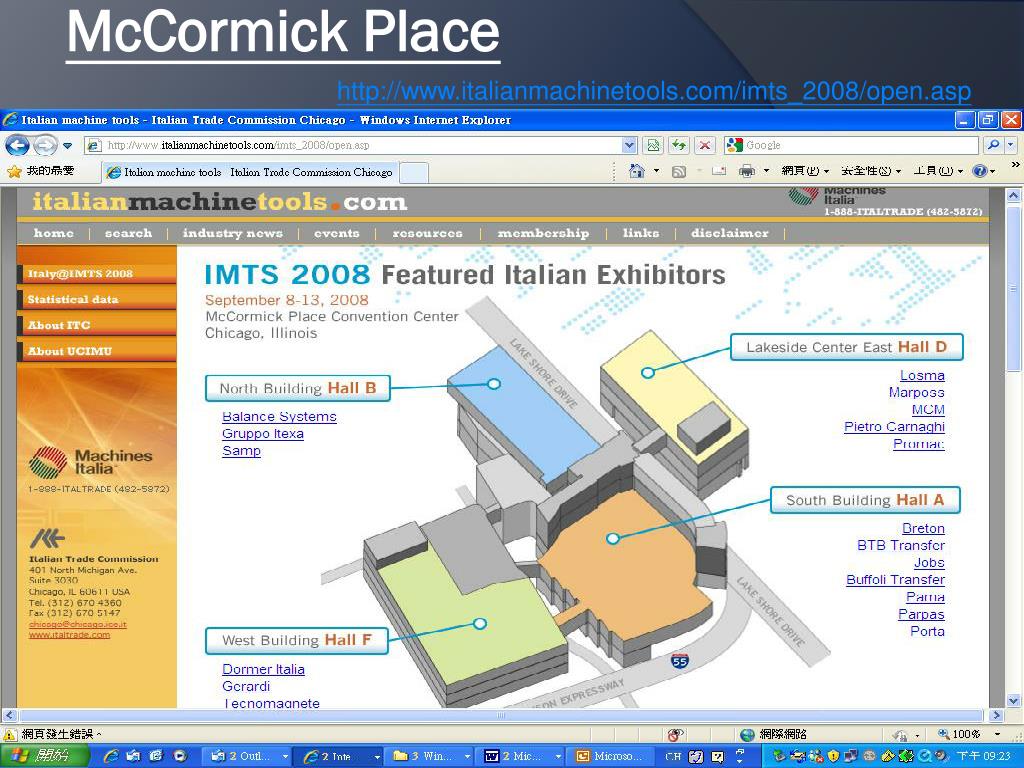This screenshot has width=1024, height=768.
Task: Click the taskbar clock showing 09:23
Action: (983, 756)
